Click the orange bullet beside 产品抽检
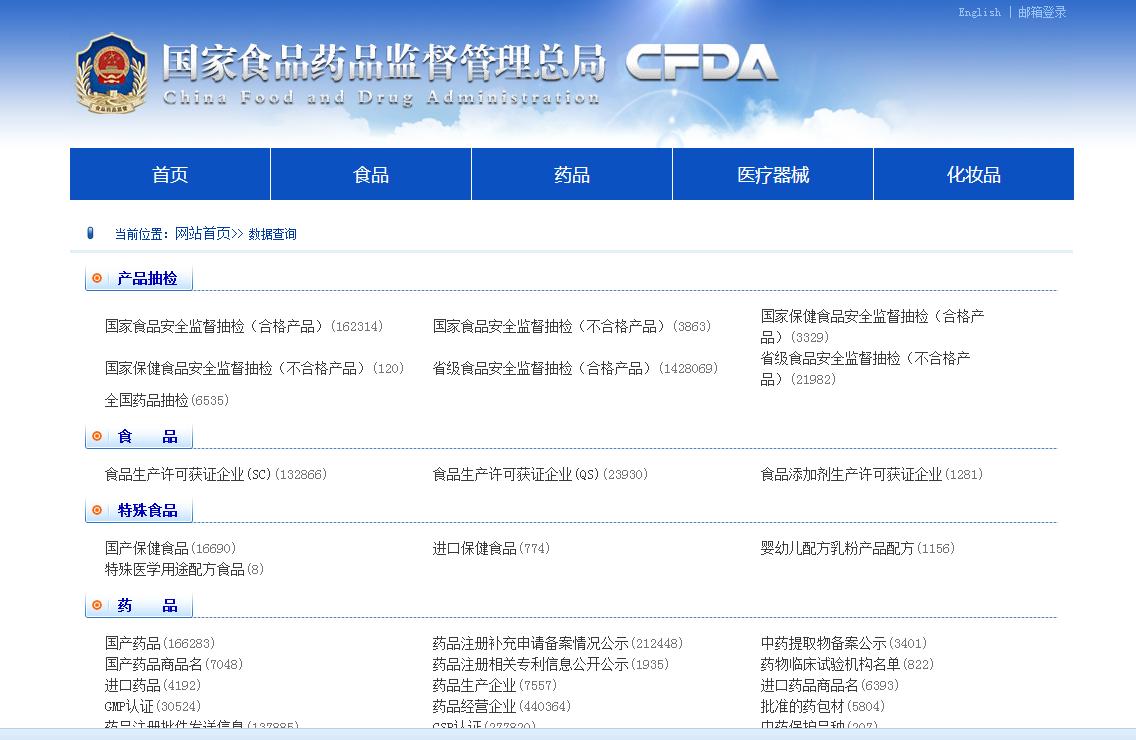Image resolution: width=1136 pixels, height=740 pixels. click(x=97, y=278)
